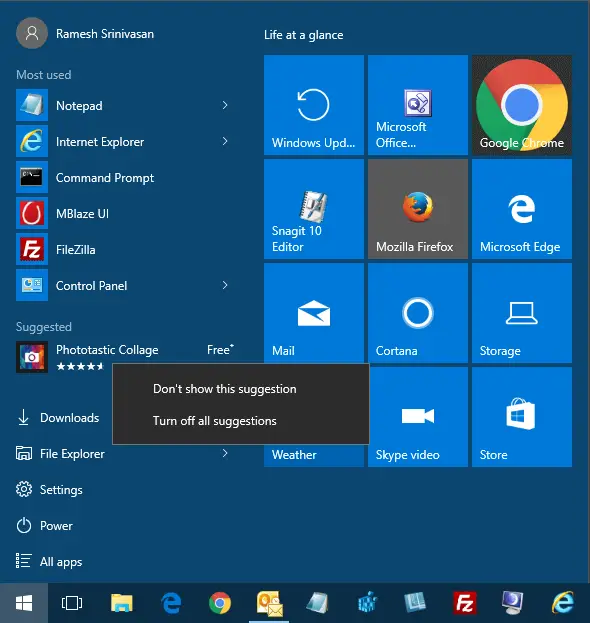Open the Cortana tile
The width and height of the screenshot is (590, 623).
(418, 313)
